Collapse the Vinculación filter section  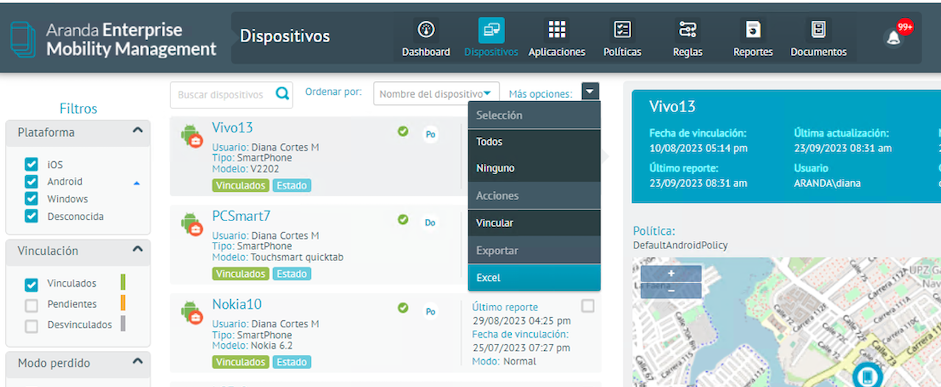[137, 249]
